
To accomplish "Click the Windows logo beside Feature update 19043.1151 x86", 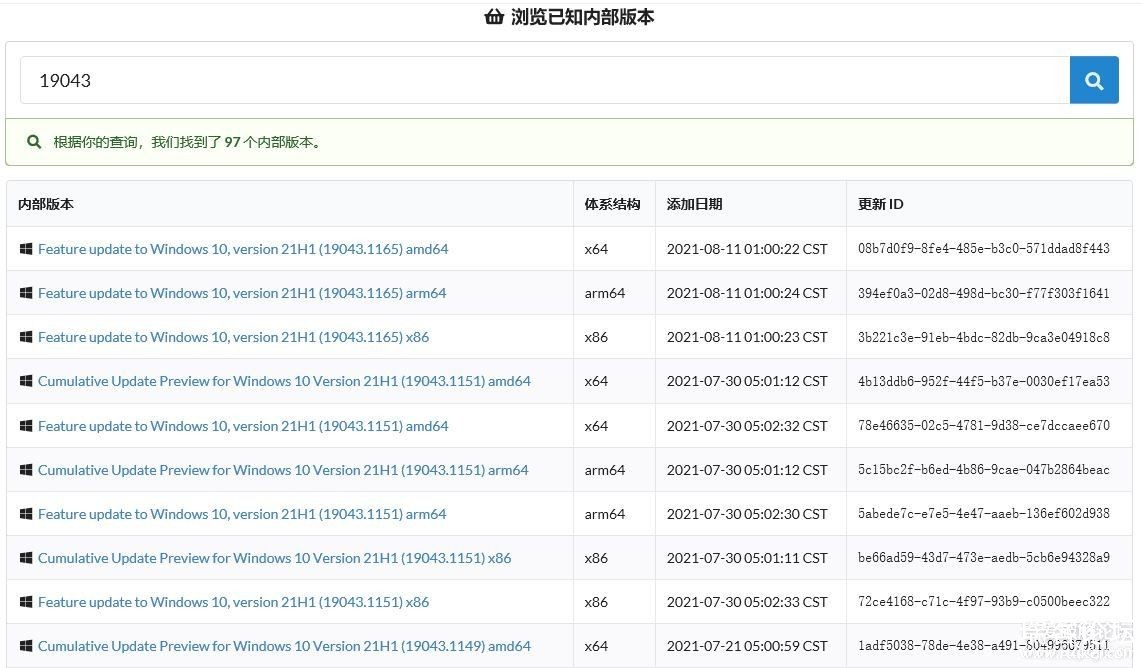I will pyautogui.click(x=25, y=602).
